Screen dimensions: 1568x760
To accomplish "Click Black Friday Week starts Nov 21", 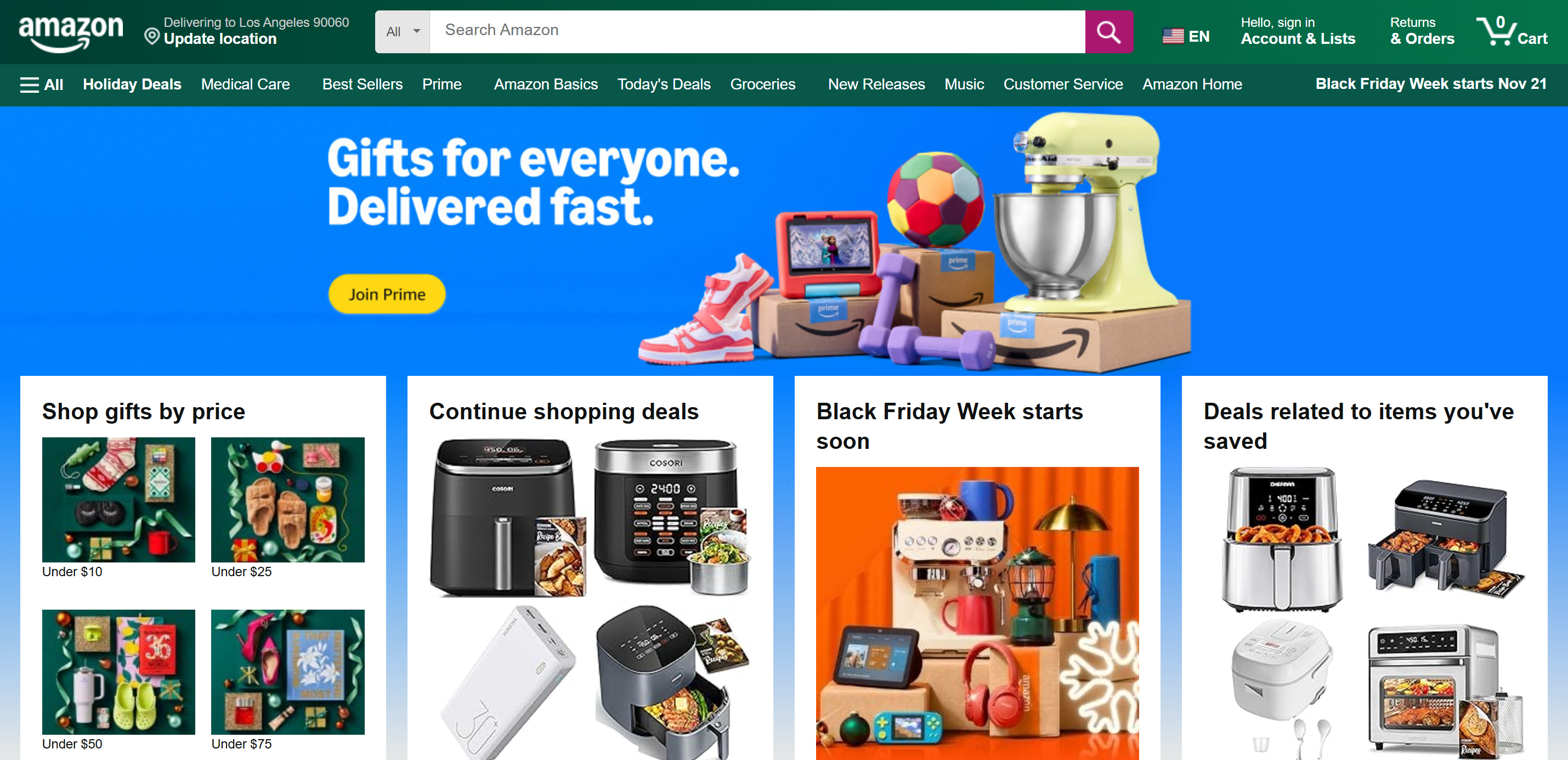I will click(x=1430, y=83).
